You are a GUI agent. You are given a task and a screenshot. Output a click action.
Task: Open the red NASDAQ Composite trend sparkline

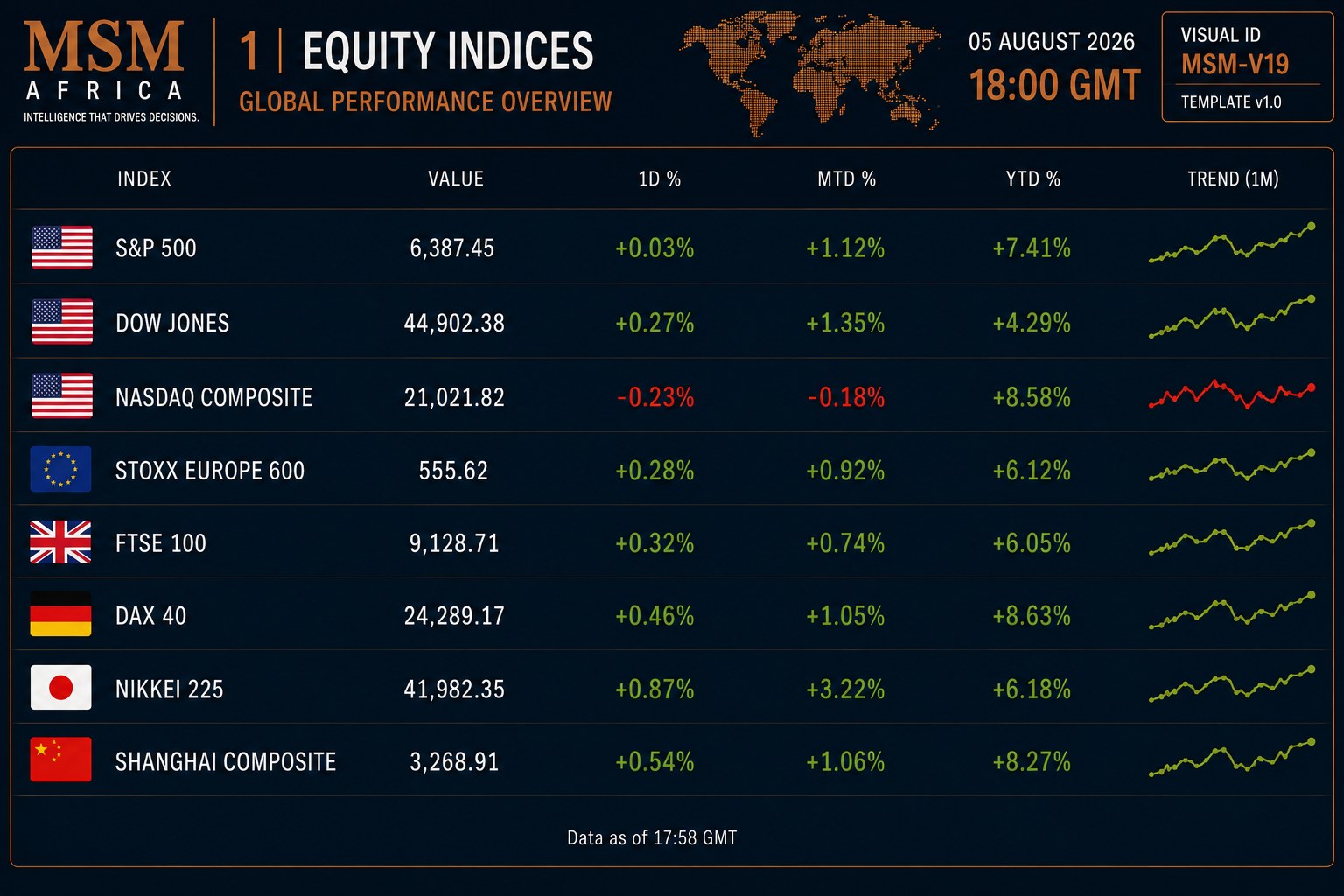1232,395
